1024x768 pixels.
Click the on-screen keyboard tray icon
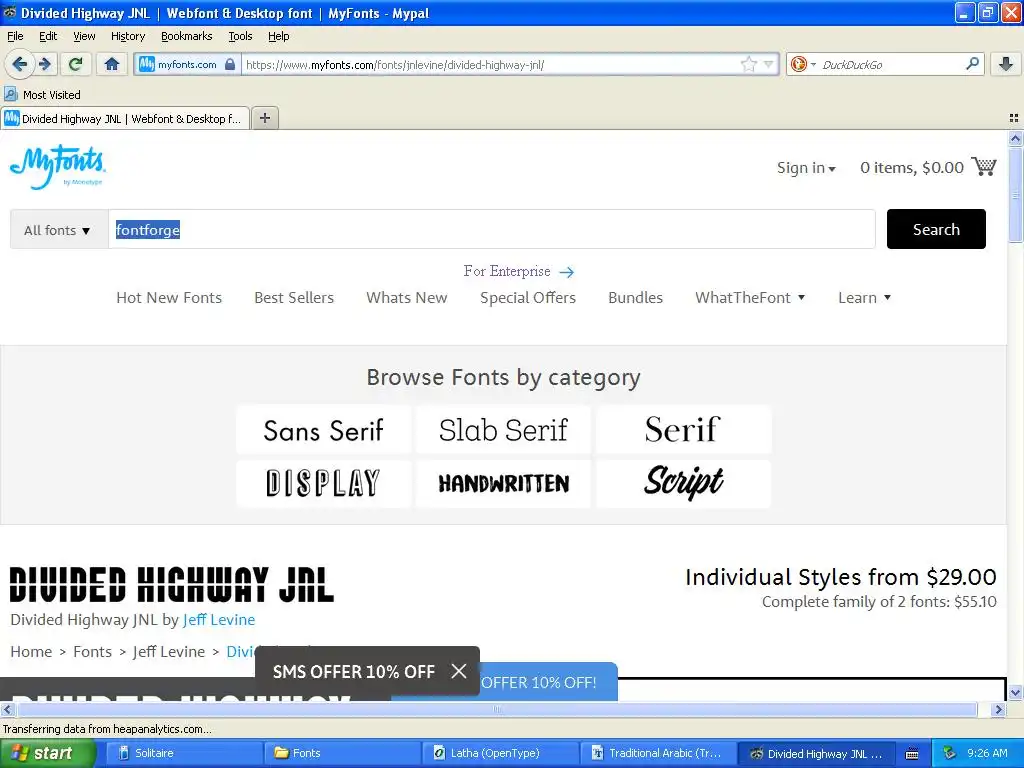click(912, 754)
